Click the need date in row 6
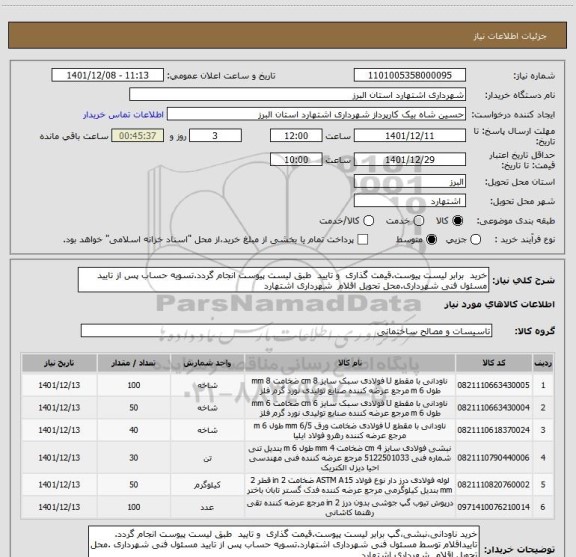Viewport: 576px width, 557px height. 59,507
